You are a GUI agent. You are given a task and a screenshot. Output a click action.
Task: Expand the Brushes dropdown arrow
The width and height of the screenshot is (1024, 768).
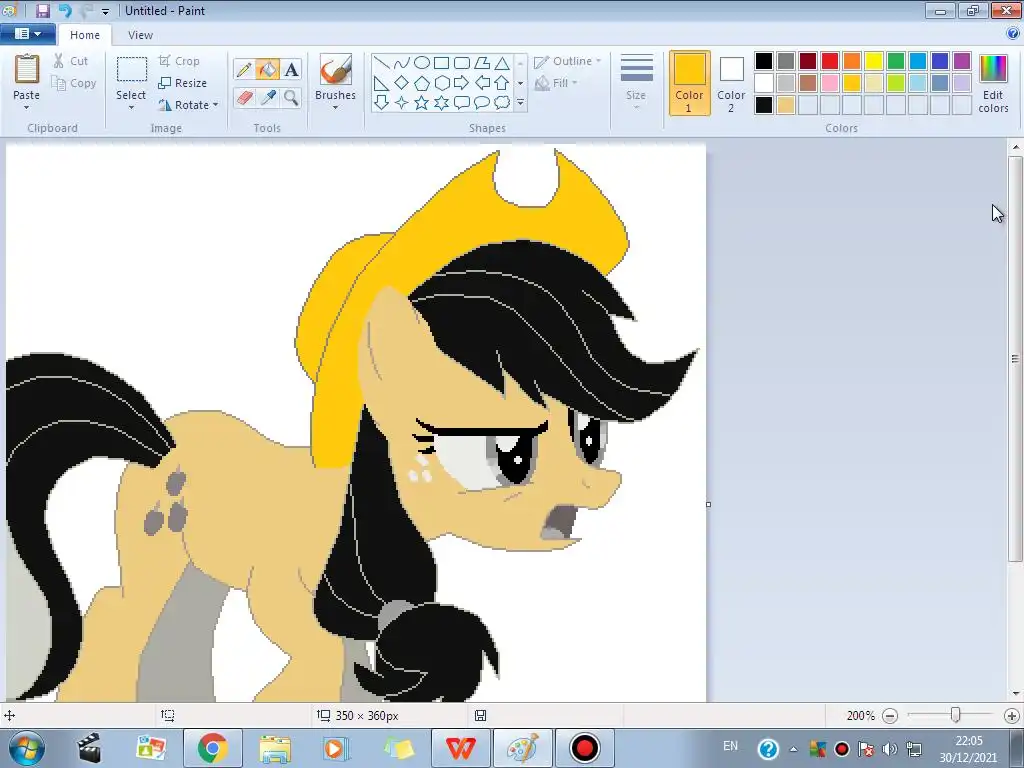click(335, 108)
